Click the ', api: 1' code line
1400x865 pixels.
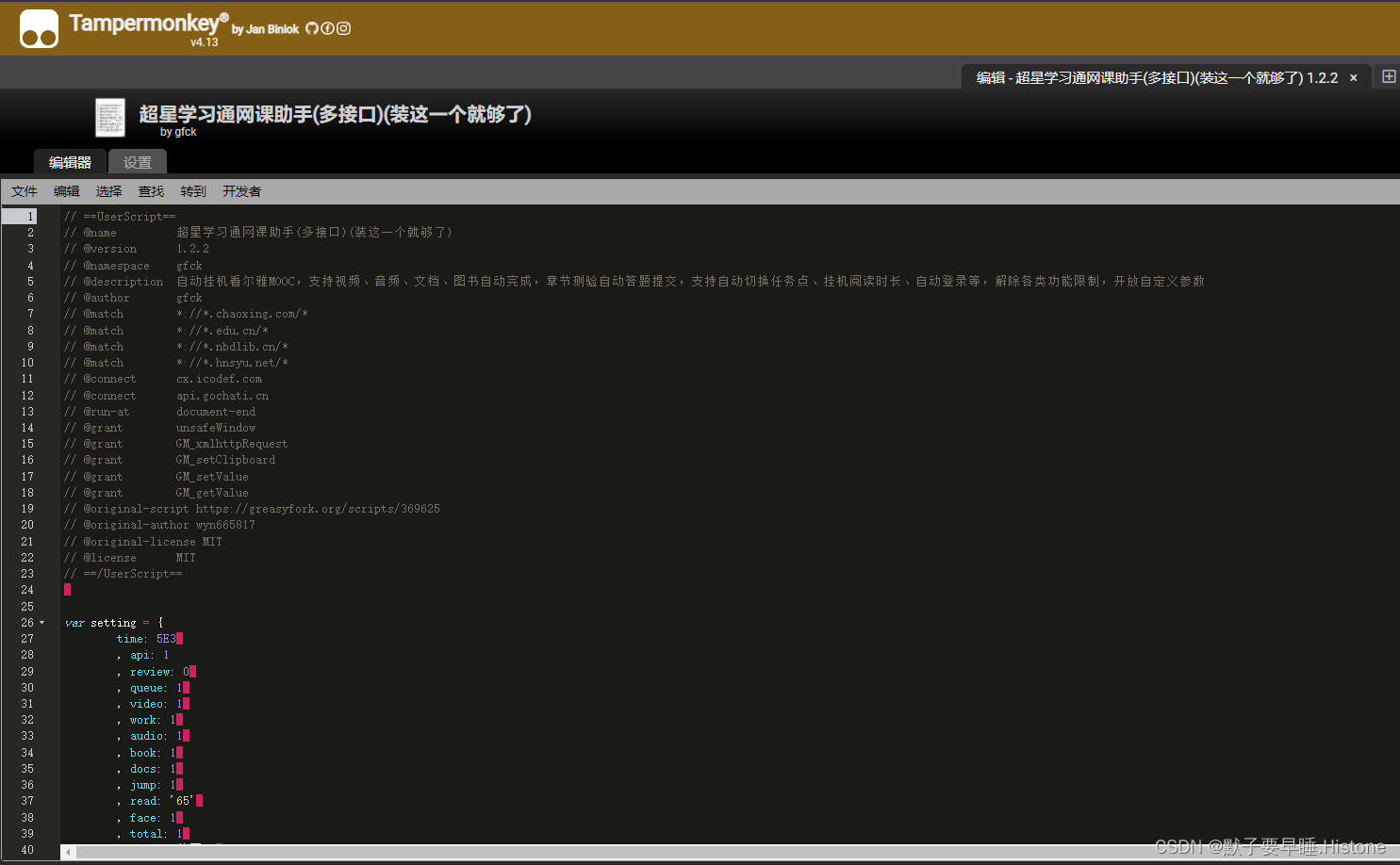point(142,655)
